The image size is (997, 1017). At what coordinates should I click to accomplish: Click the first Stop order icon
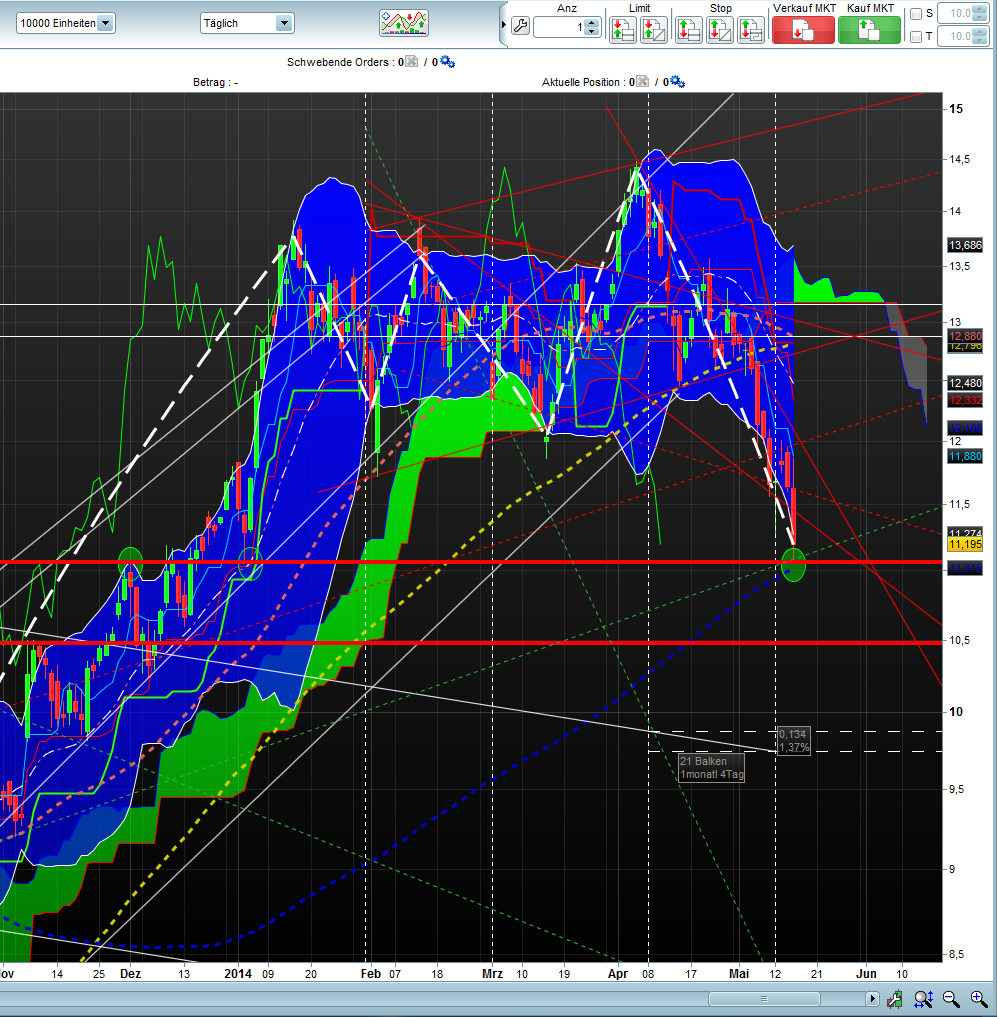pyautogui.click(x=688, y=28)
